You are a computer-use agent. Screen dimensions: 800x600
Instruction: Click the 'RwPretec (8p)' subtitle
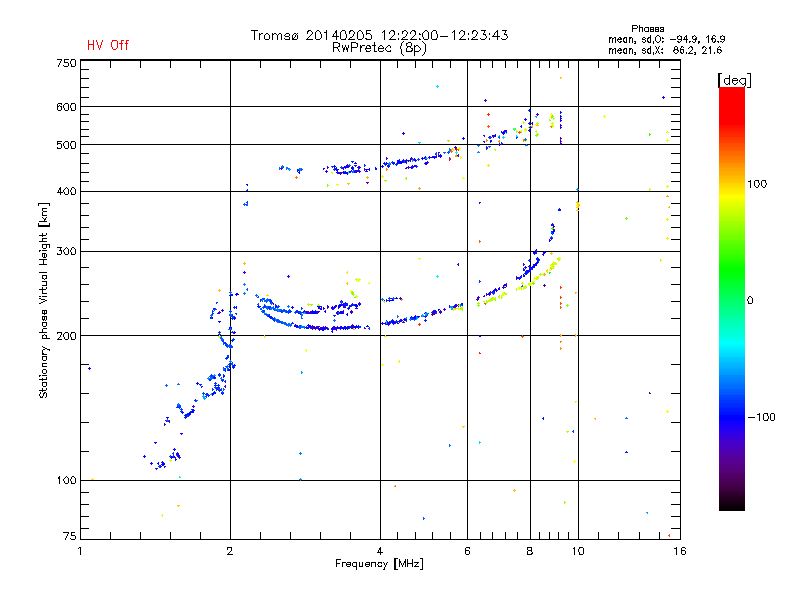click(x=379, y=48)
